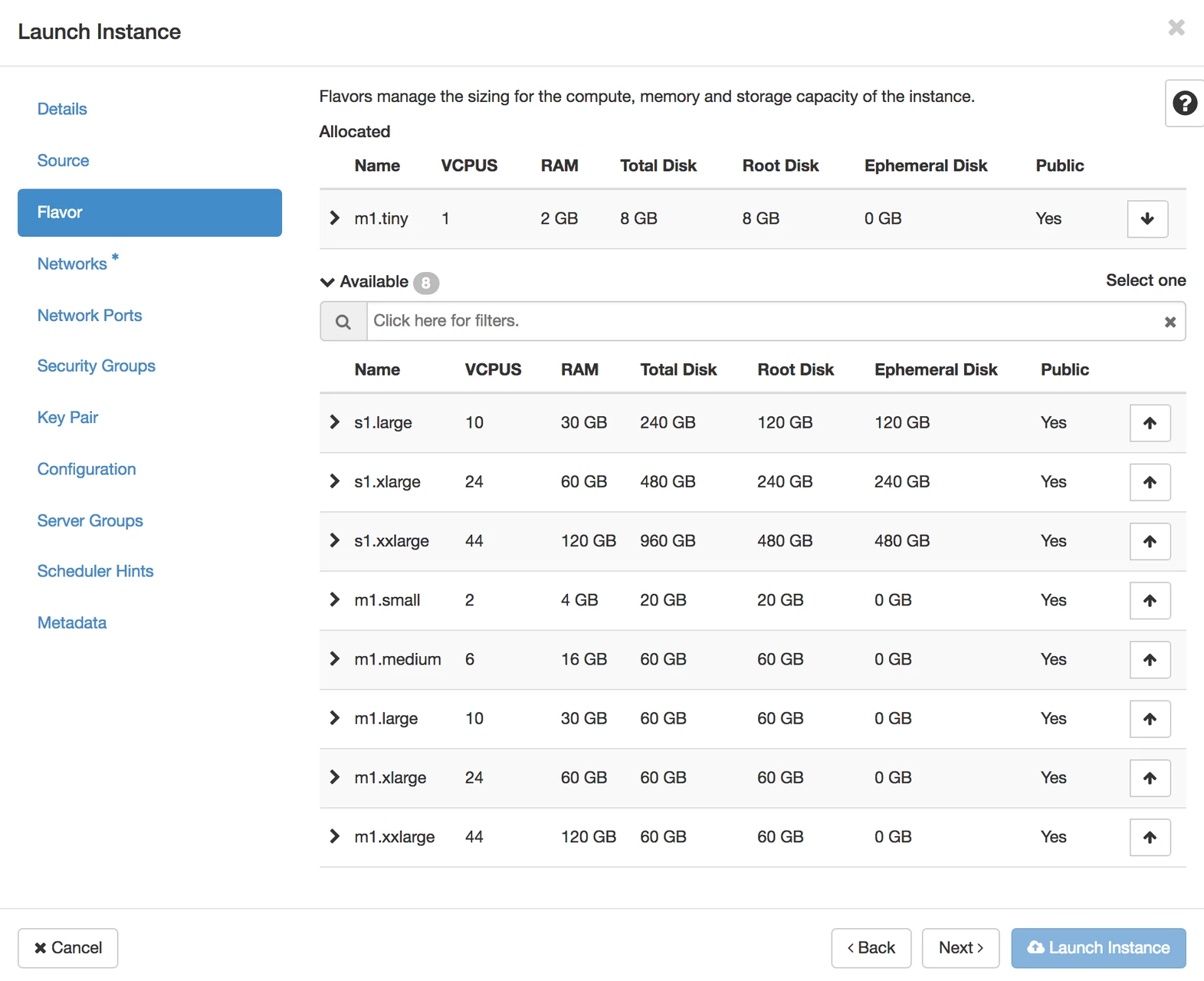Expand the m1.tiny allocated row details
The height and width of the screenshot is (981, 1204).
[x=334, y=218]
